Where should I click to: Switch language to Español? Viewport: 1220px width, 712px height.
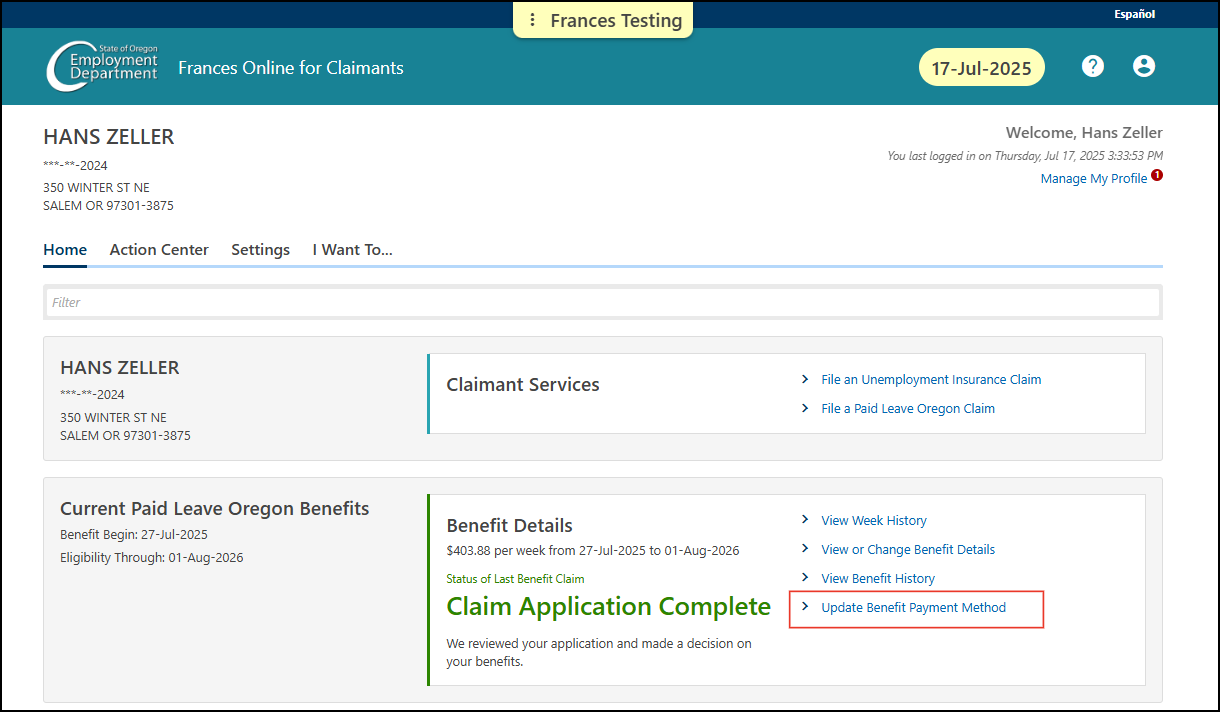1134,14
